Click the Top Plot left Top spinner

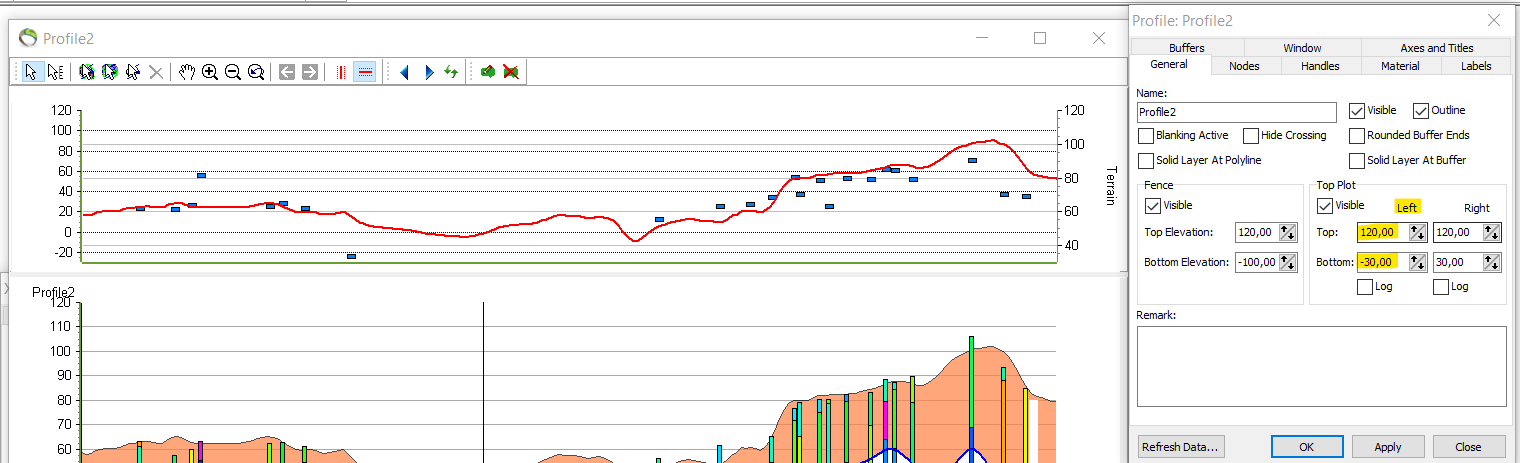(1417, 232)
